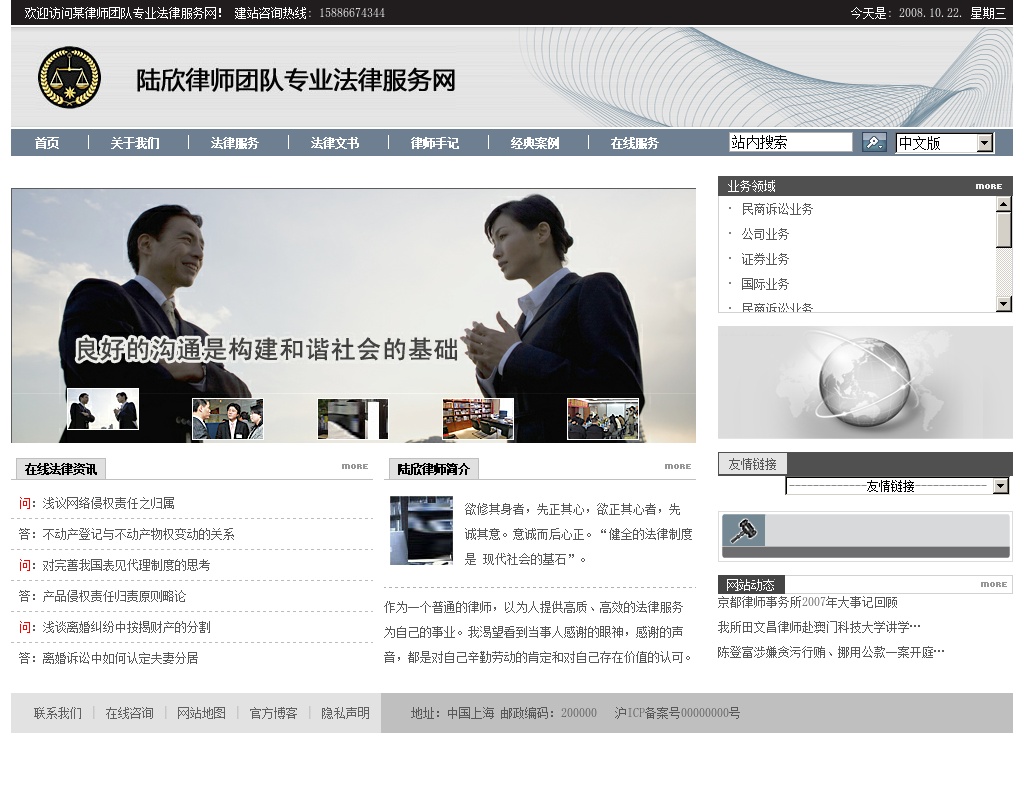
Task: Click the search key icon button
Action: click(x=874, y=143)
